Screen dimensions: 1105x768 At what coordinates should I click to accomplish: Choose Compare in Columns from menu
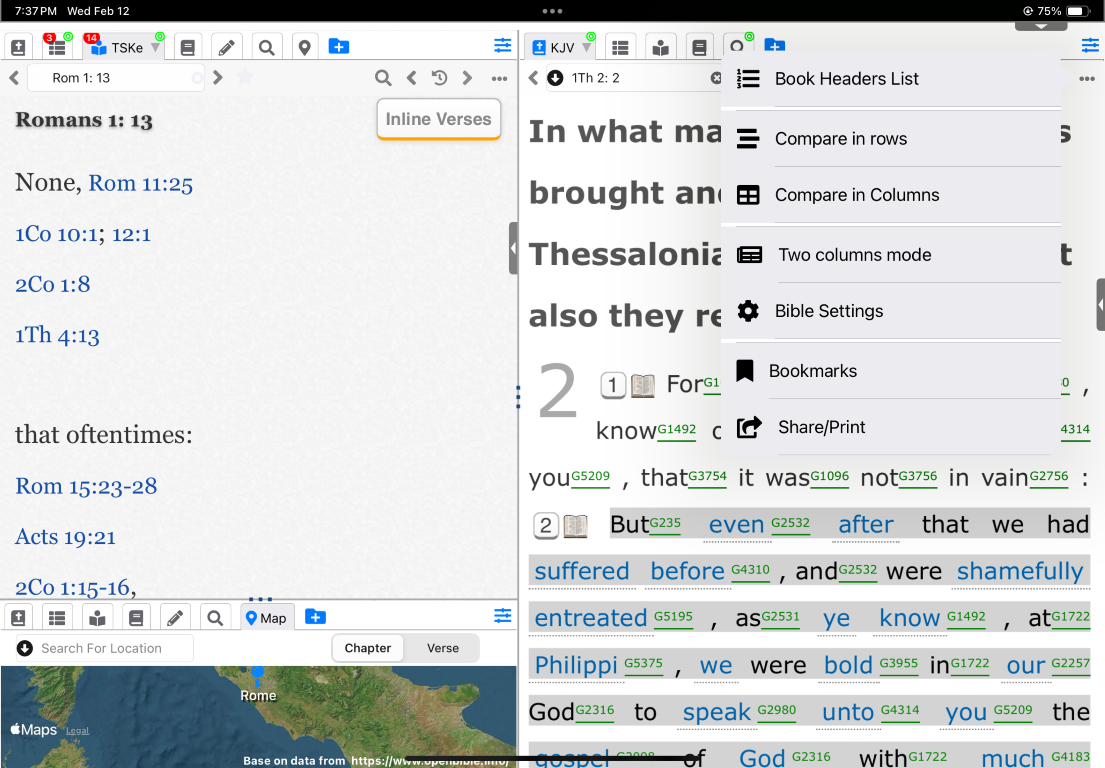(857, 196)
